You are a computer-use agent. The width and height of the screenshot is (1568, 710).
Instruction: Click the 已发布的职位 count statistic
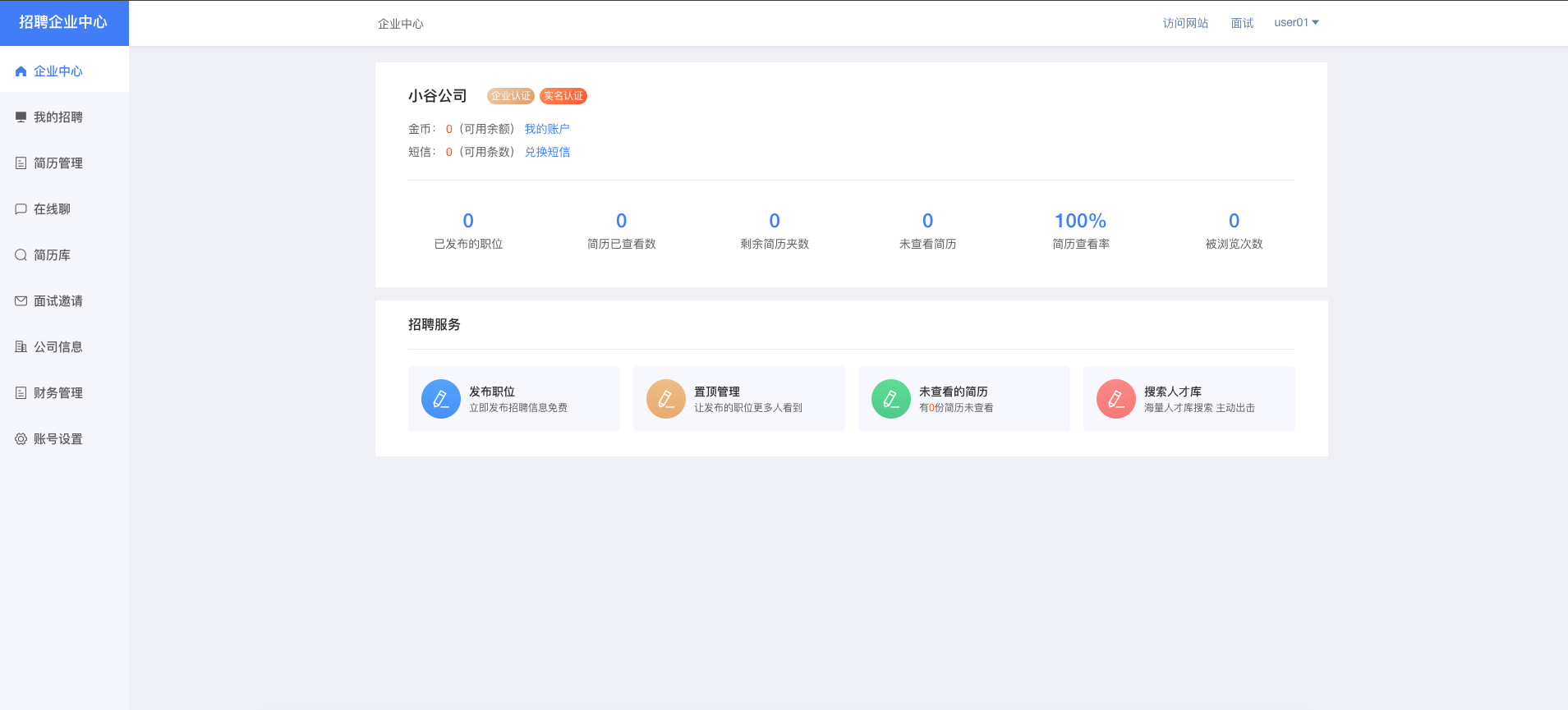[468, 222]
